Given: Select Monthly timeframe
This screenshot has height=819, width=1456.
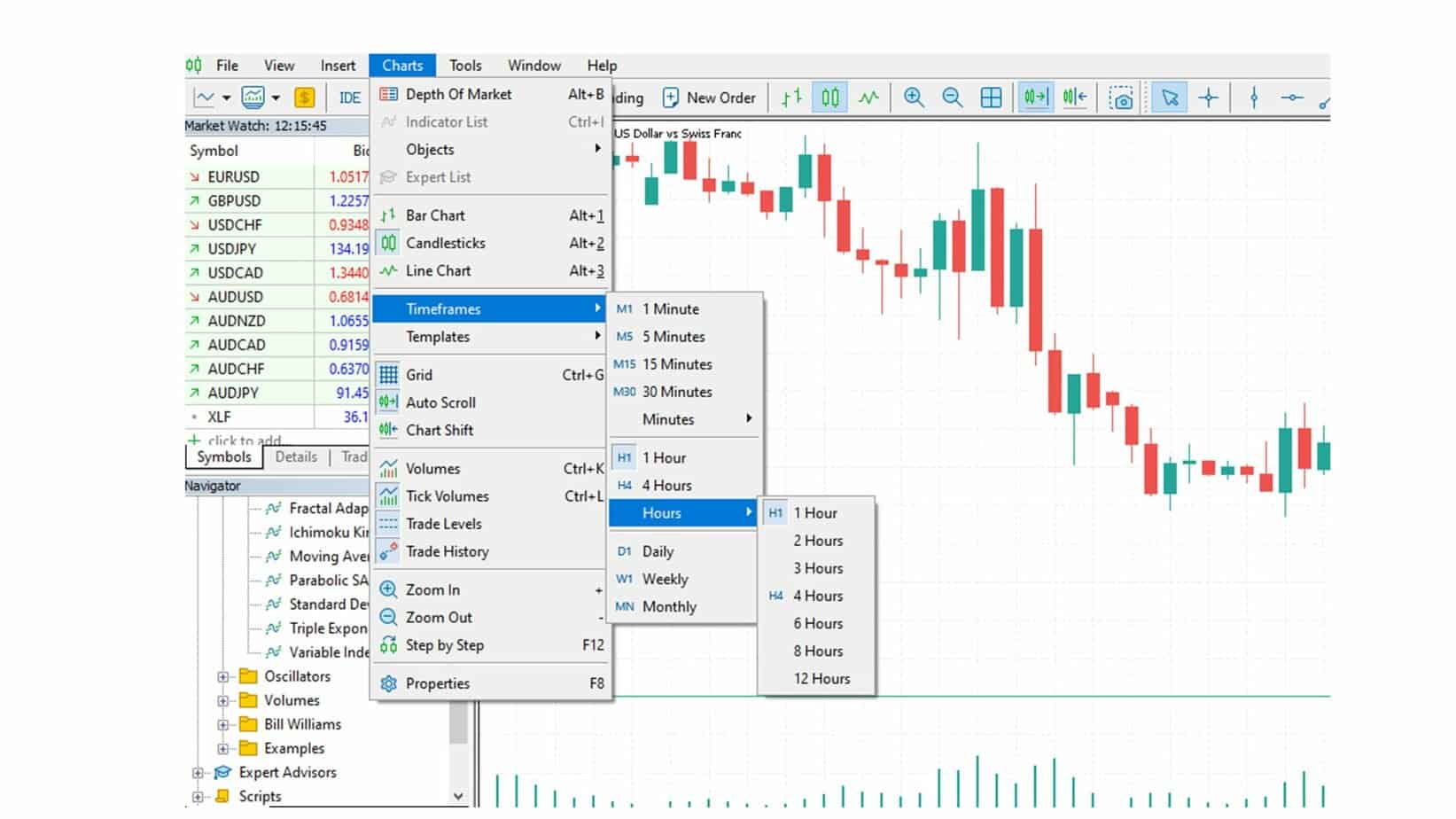Looking at the screenshot, I should tap(684, 607).
